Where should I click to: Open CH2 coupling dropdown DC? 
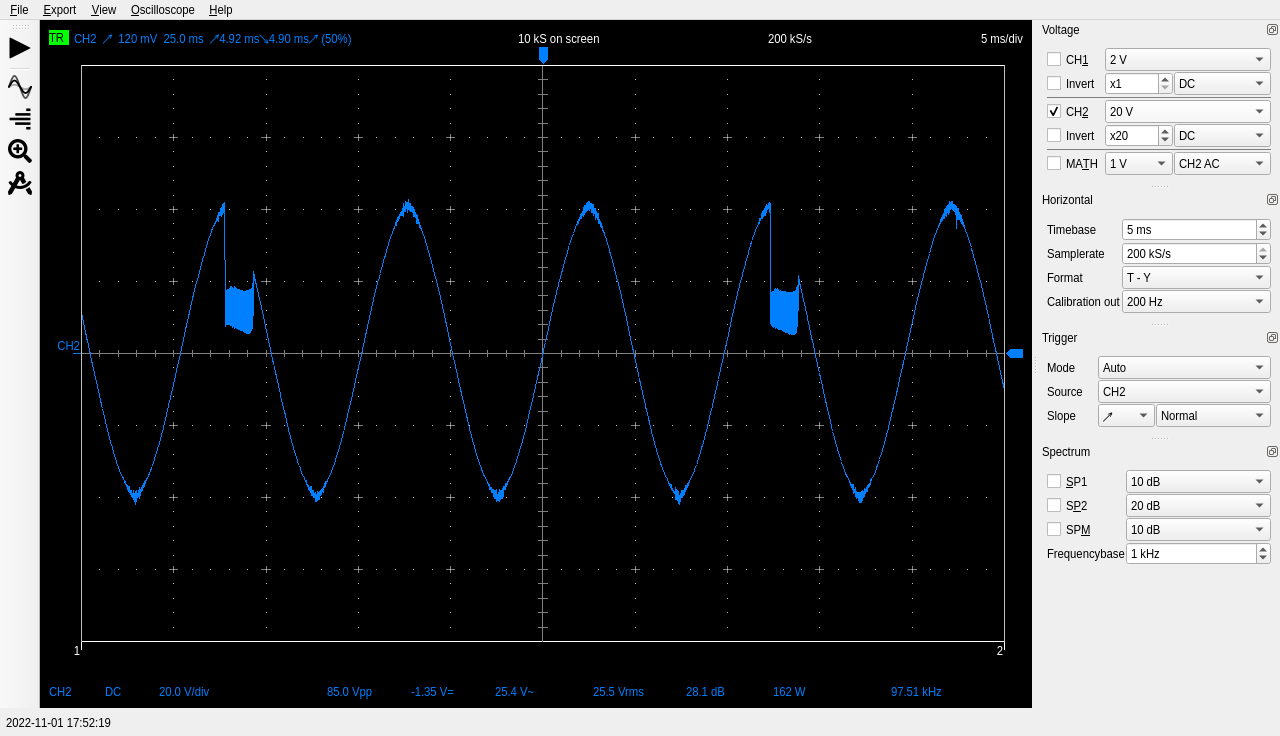pyautogui.click(x=1222, y=136)
